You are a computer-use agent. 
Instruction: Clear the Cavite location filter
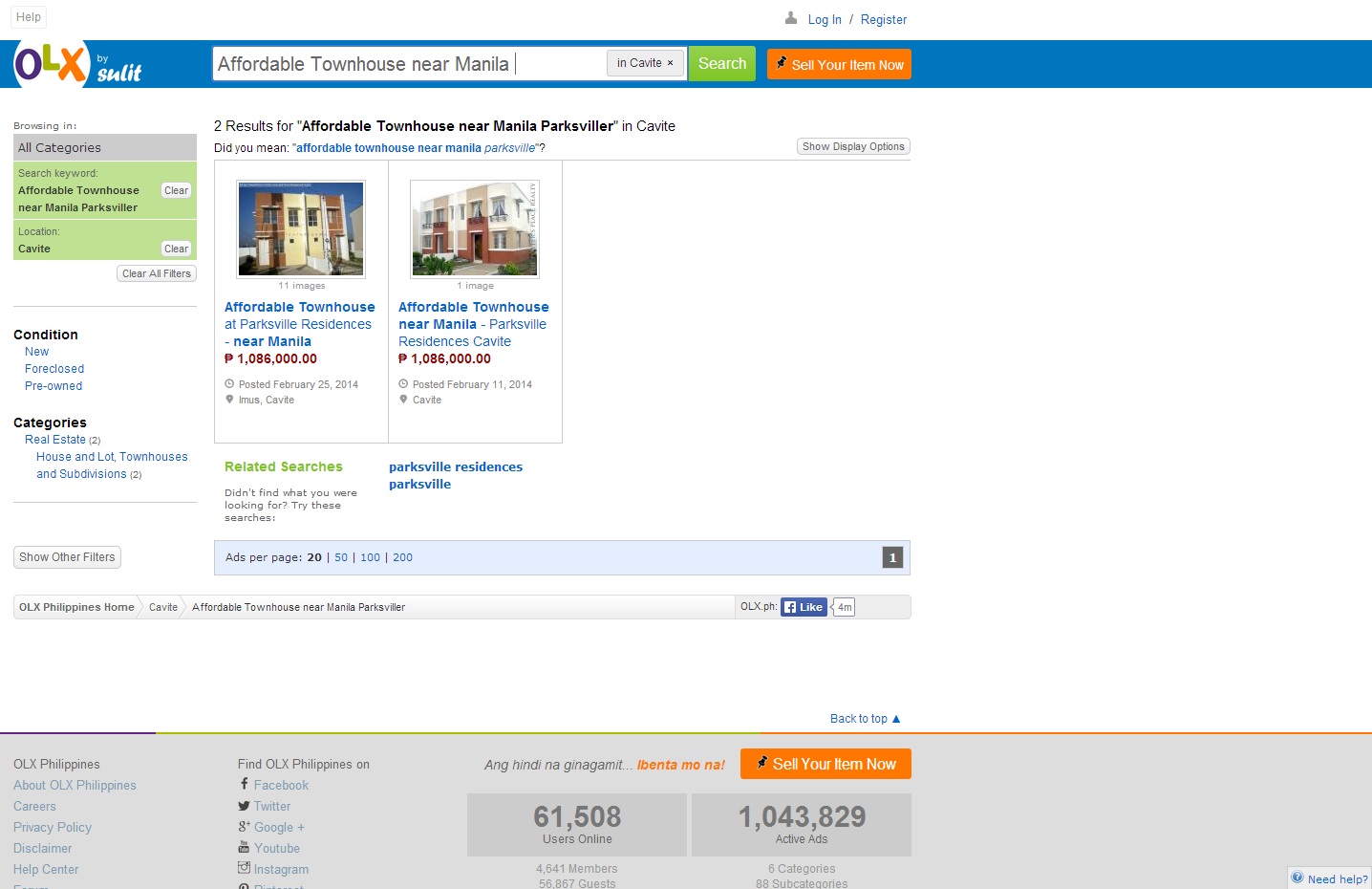176,249
